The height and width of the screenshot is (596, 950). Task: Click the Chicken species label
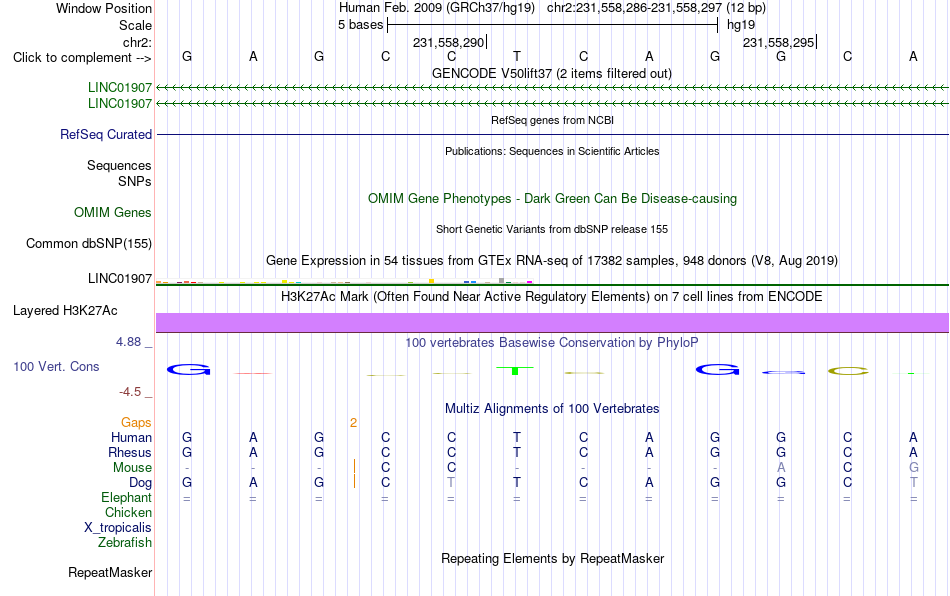(128, 512)
